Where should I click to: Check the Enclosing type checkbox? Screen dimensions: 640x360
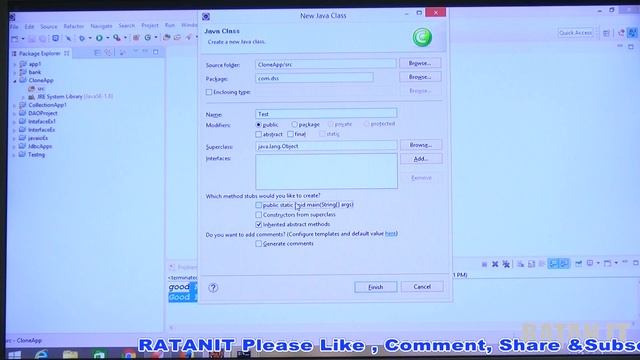[x=209, y=92]
